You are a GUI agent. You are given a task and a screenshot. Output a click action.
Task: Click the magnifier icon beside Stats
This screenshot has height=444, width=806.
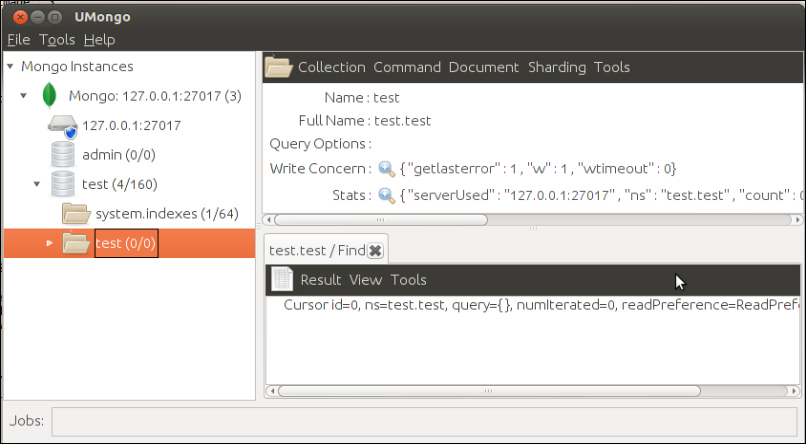[x=387, y=195]
